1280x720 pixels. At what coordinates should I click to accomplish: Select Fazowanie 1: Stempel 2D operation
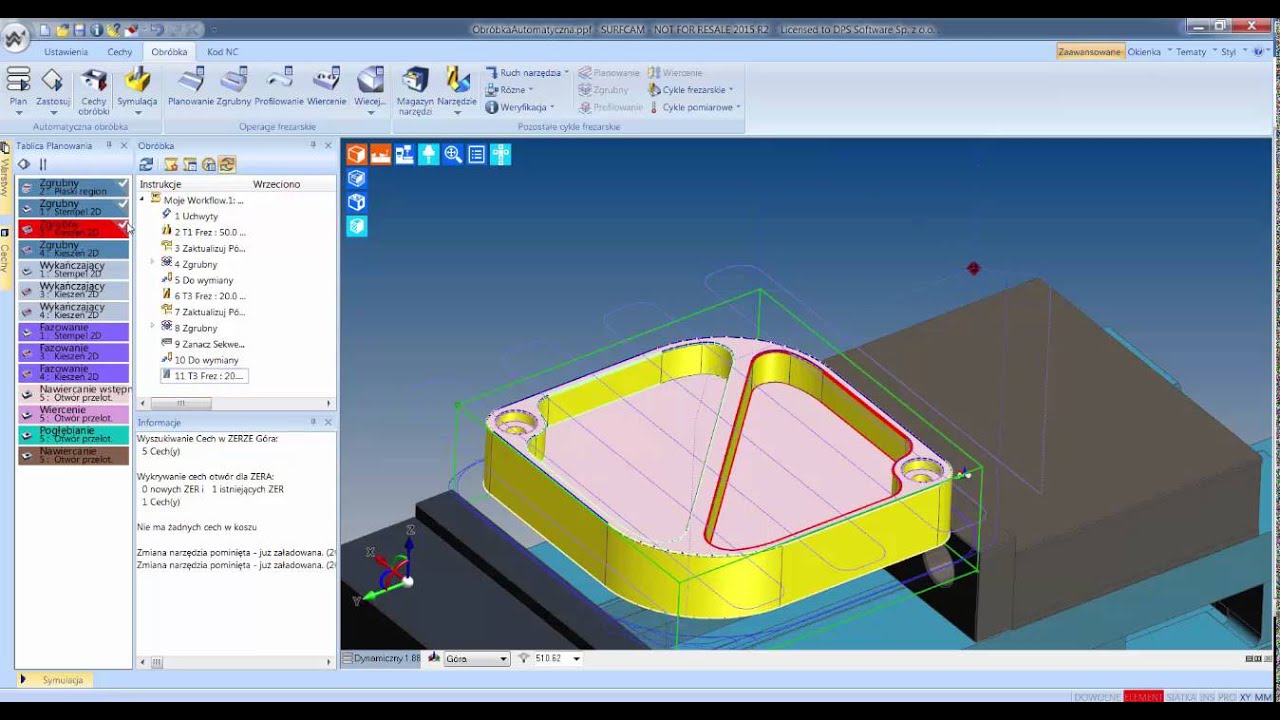[x=74, y=331]
